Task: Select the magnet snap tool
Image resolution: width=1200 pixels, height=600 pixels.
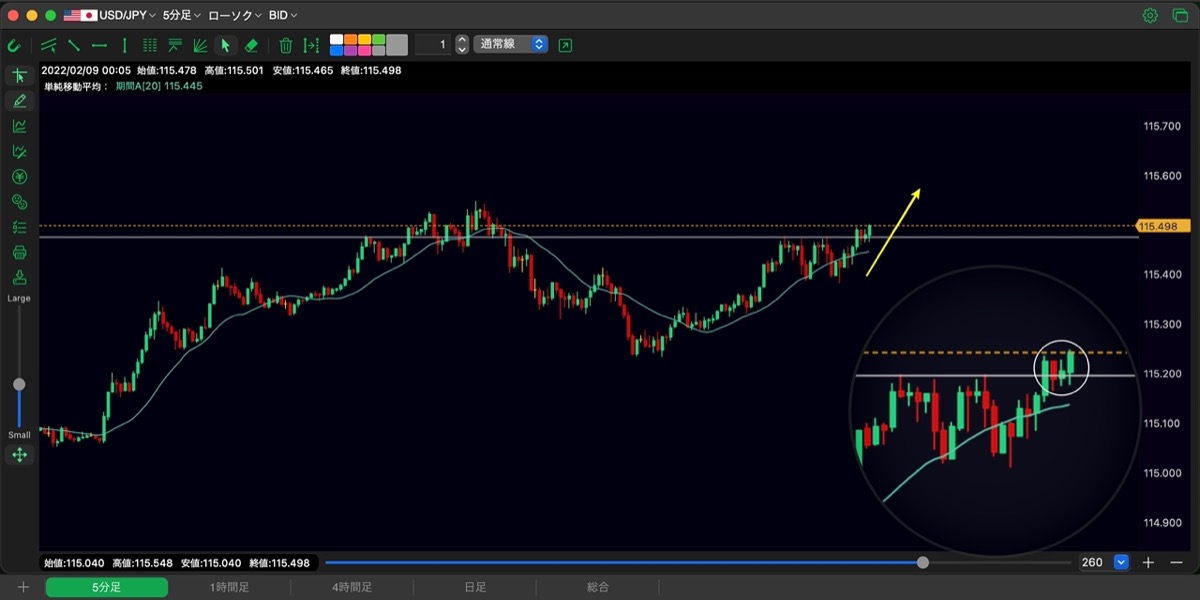Action: coord(14,45)
